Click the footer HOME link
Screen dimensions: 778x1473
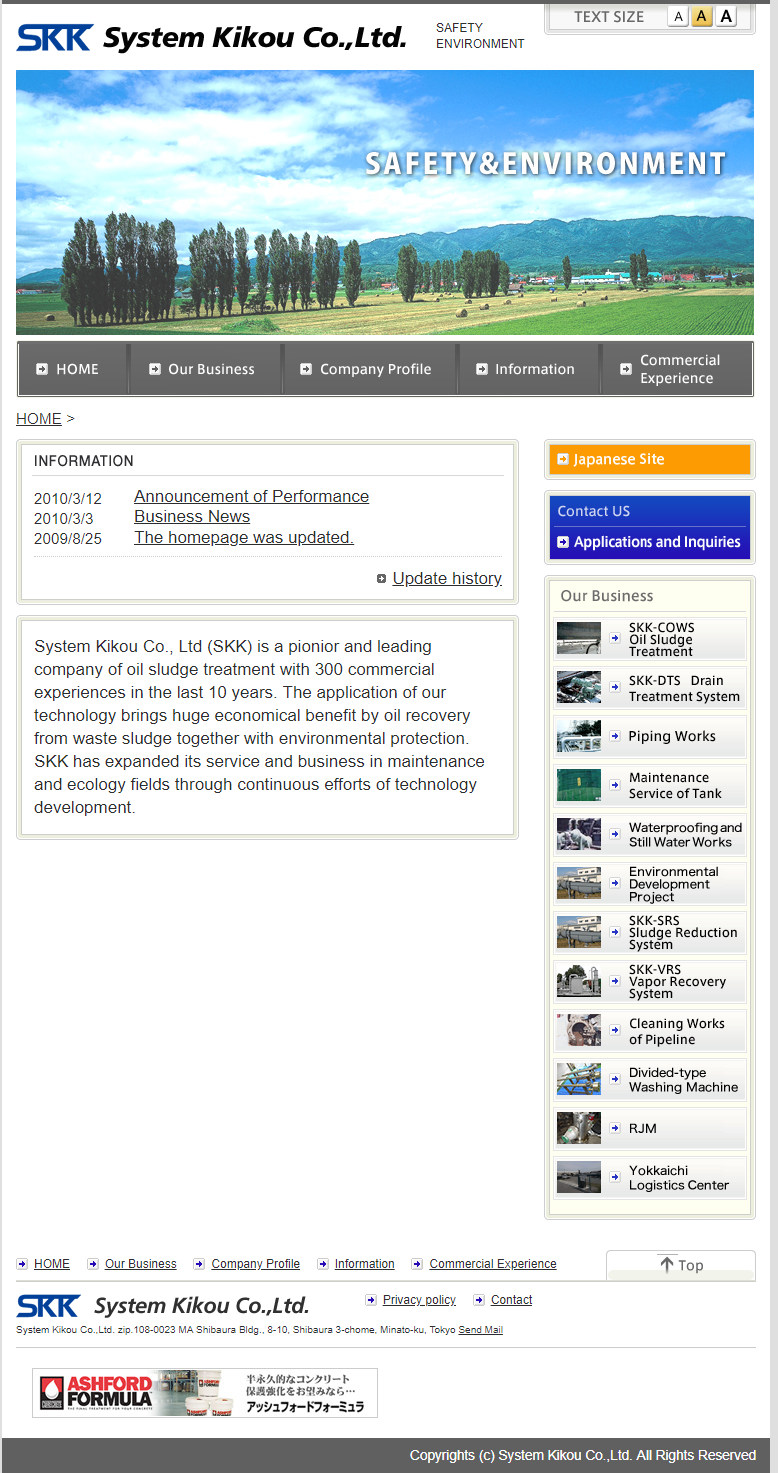pos(52,1264)
